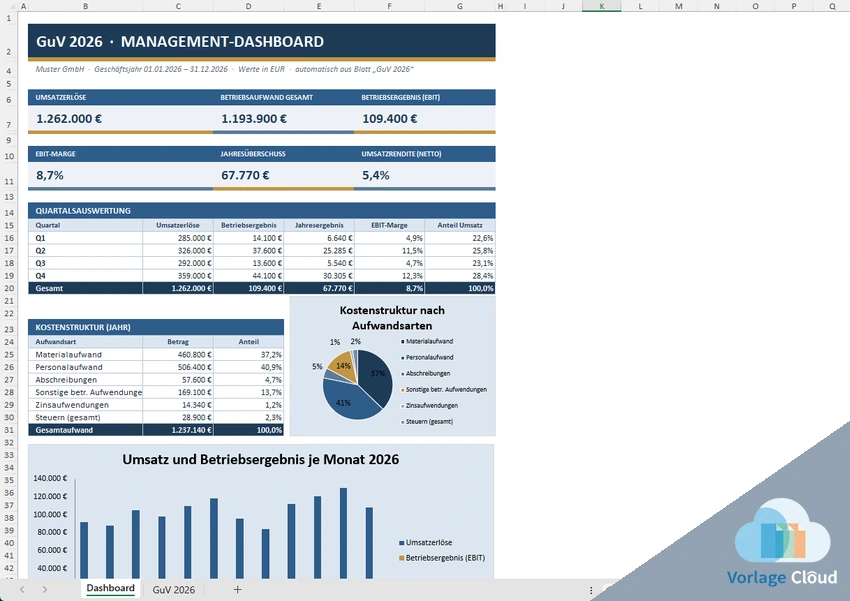This screenshot has width=850, height=601.
Task: Select the subtitle line Muster GmbH Geschäftsjahr
Action: [x=224, y=69]
